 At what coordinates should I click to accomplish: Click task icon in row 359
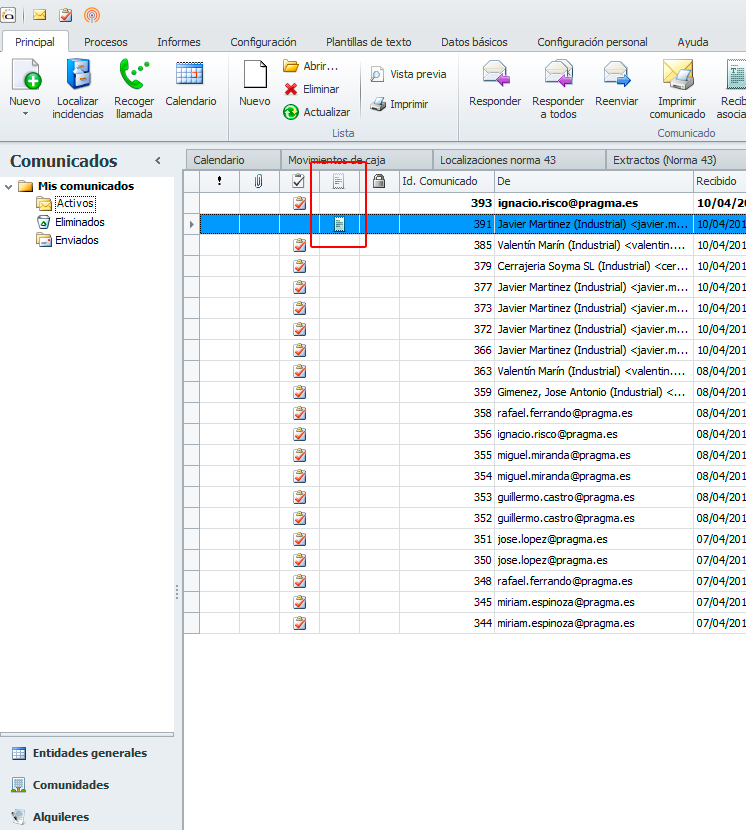click(x=300, y=392)
